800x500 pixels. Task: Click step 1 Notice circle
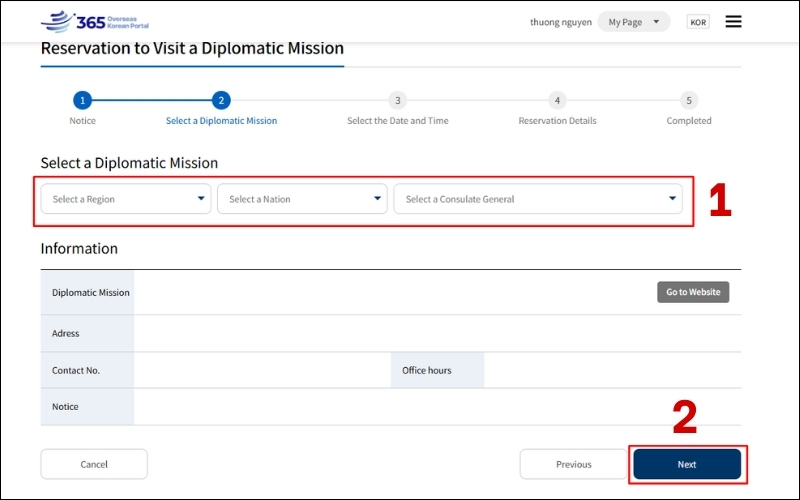coord(82,101)
